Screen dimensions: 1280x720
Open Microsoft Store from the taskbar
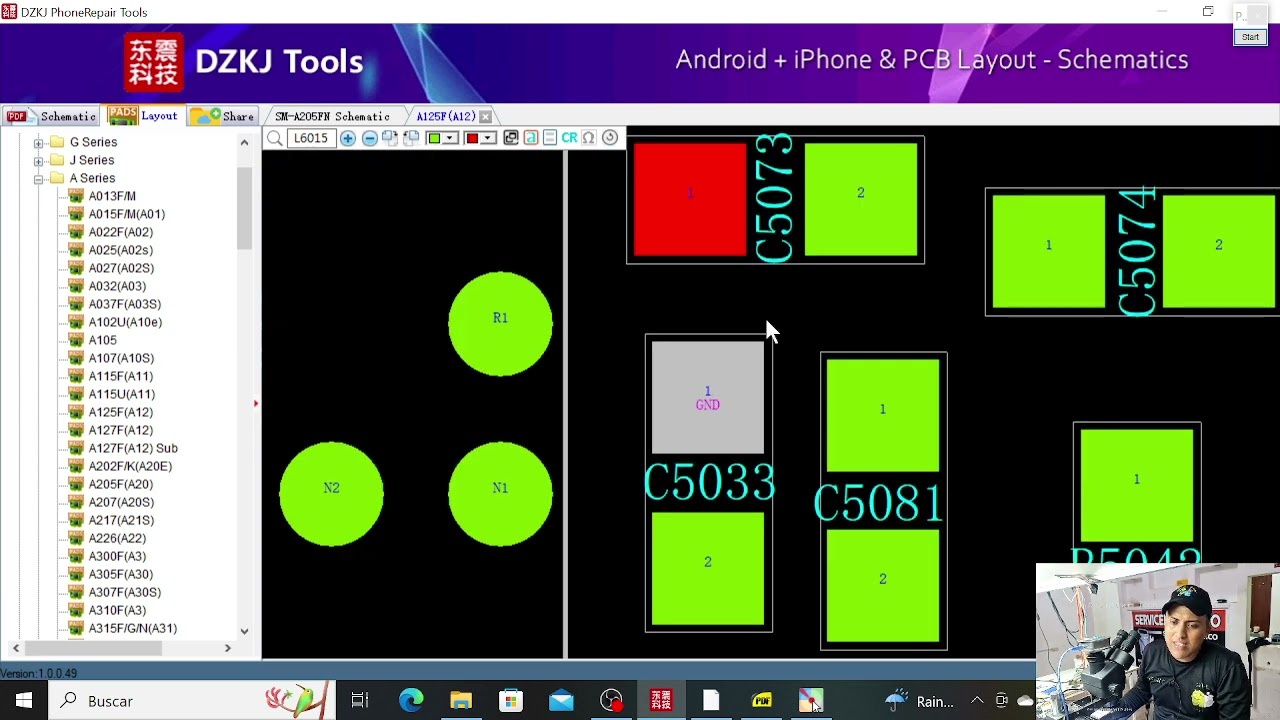(511, 701)
